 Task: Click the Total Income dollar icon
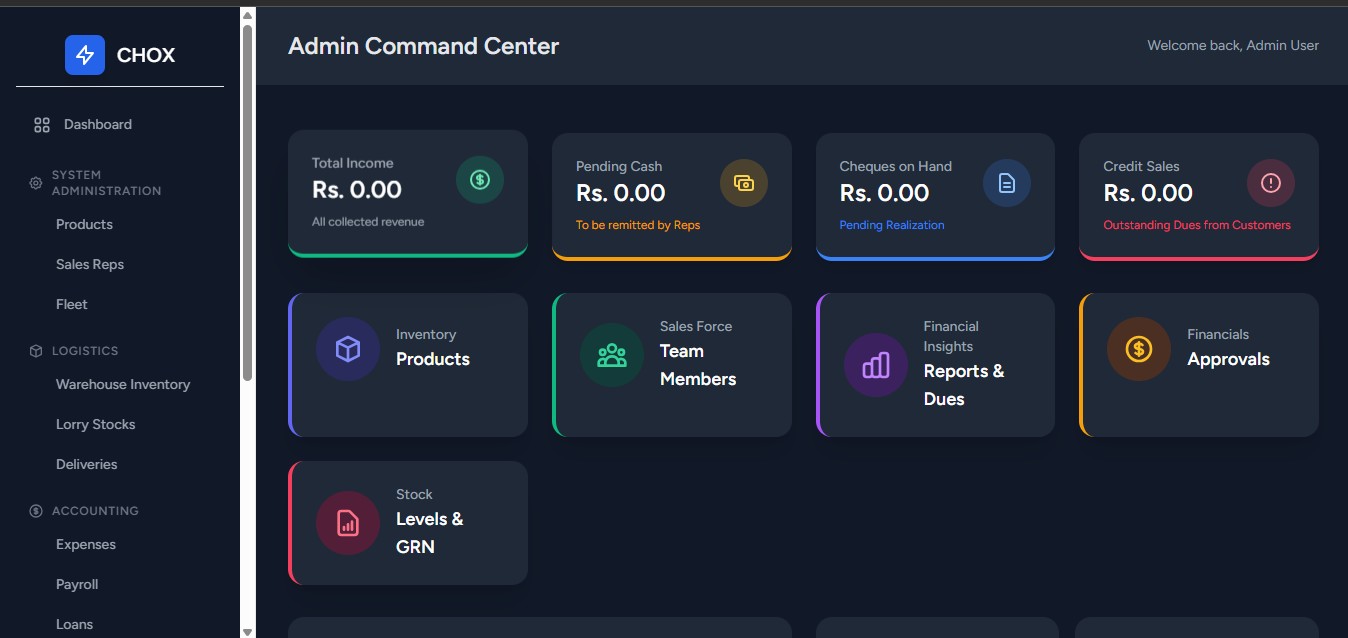tap(479, 179)
